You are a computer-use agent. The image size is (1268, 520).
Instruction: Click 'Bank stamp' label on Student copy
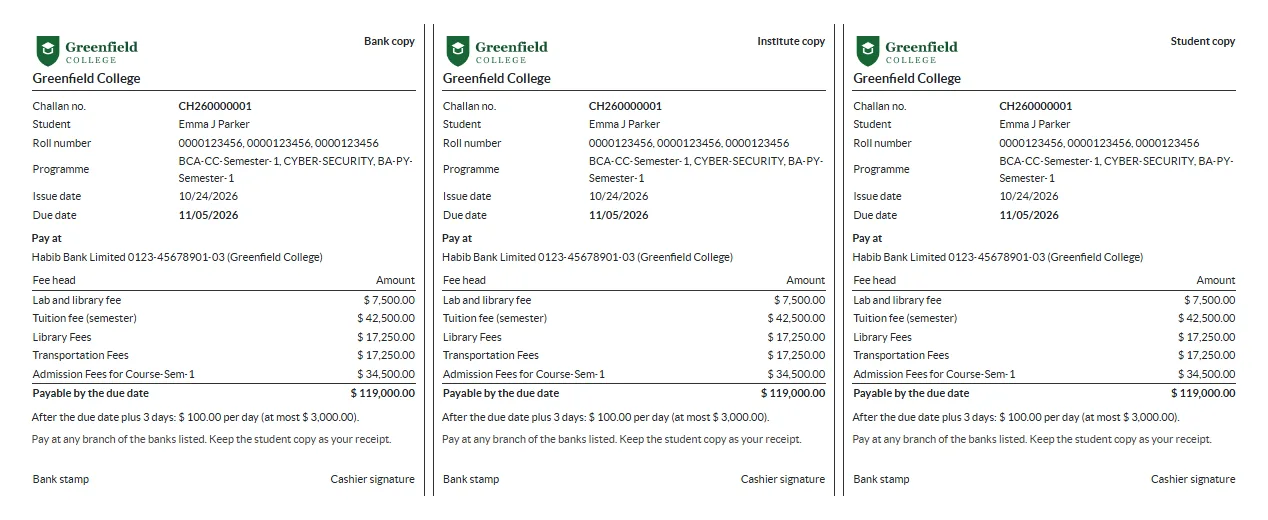[881, 479]
